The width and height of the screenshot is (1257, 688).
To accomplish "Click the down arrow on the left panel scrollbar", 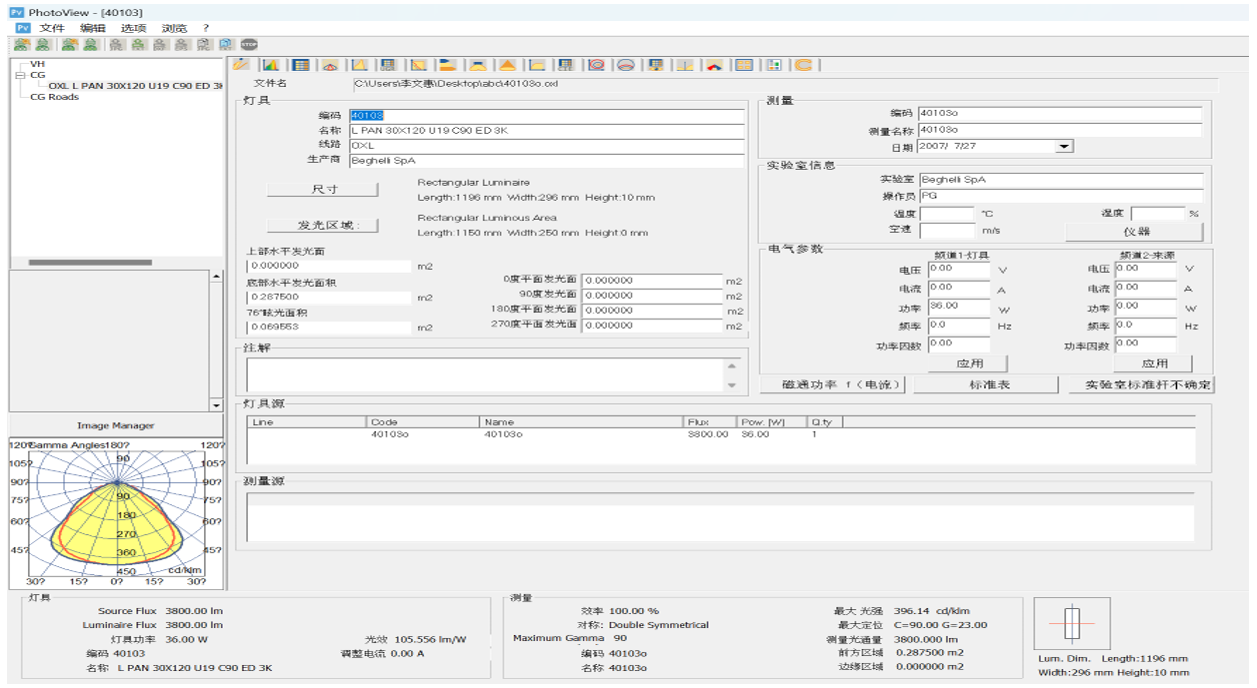I will click(x=216, y=405).
